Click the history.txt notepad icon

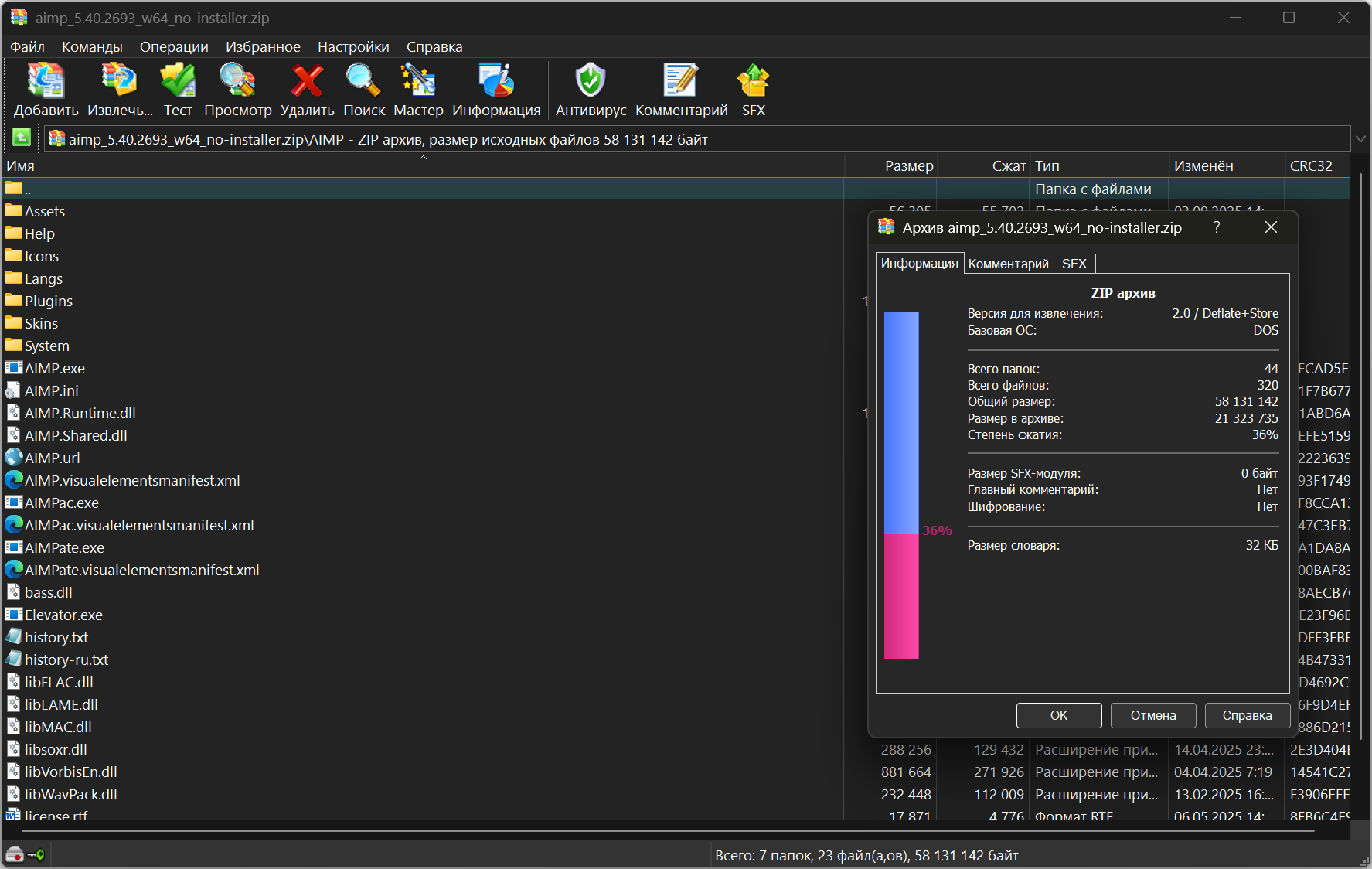pos(14,636)
